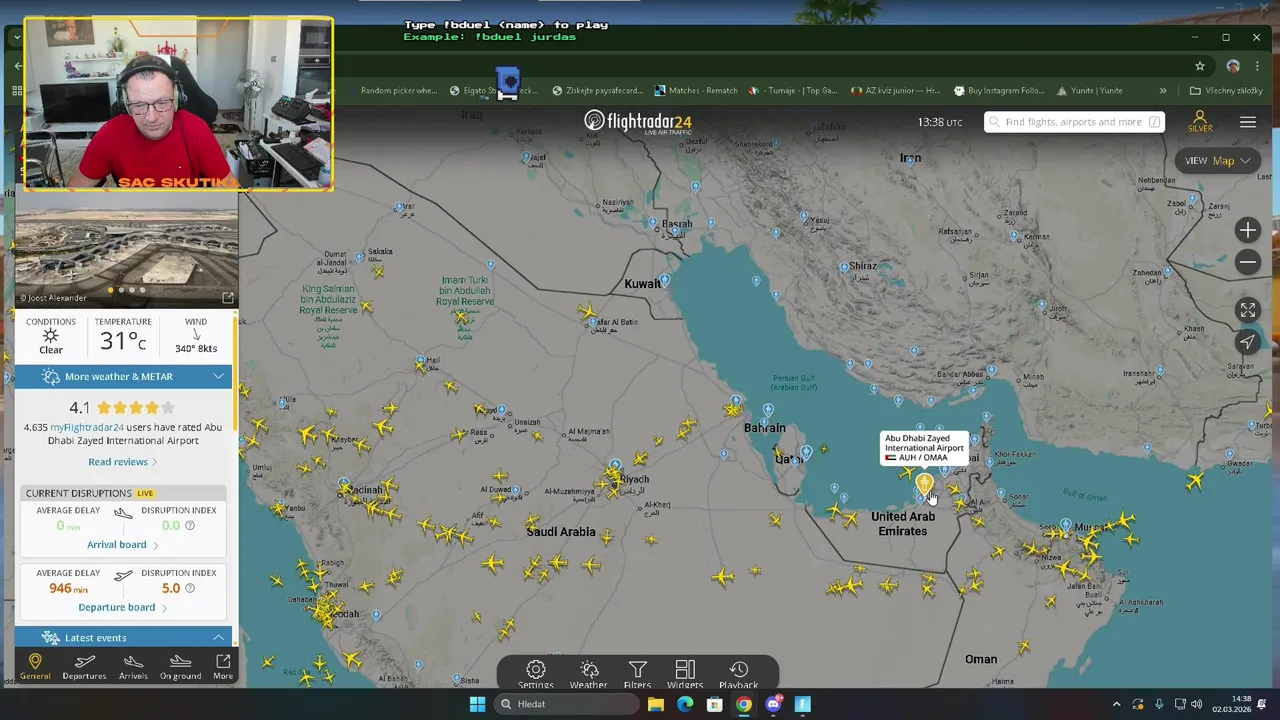
Task: Open the Silver account profile
Action: (1200, 122)
